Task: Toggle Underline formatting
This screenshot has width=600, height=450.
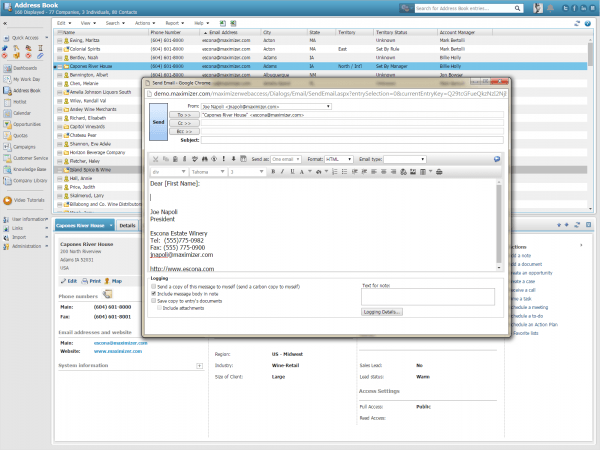Action: click(292, 172)
